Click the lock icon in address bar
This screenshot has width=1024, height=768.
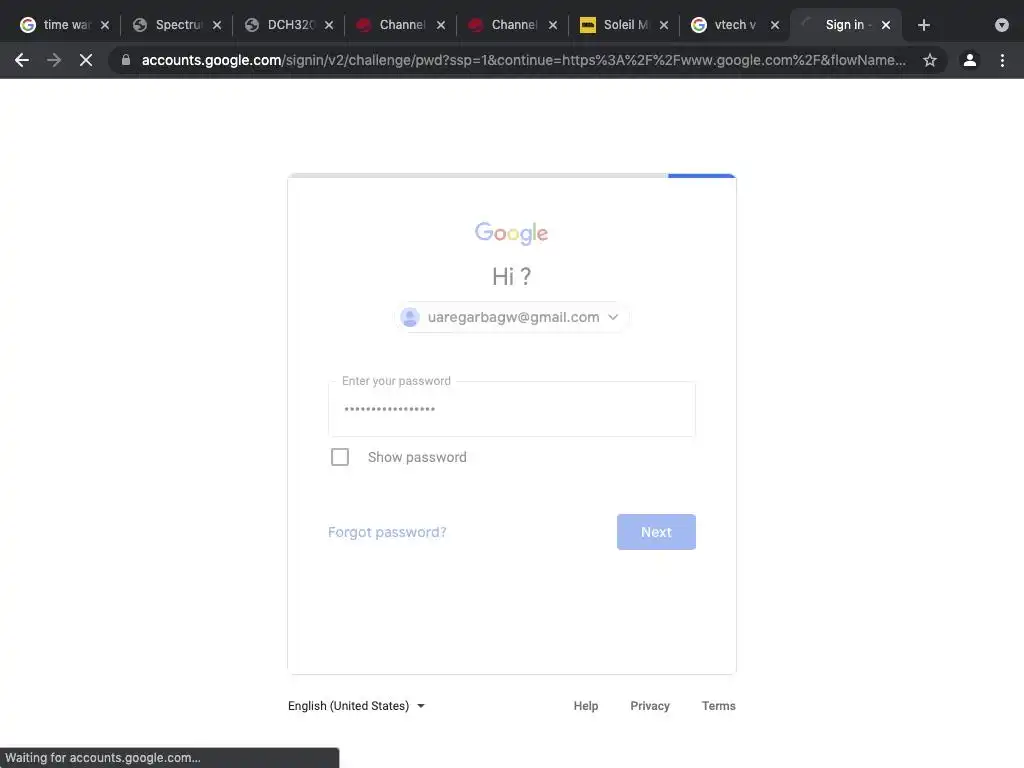coord(126,60)
